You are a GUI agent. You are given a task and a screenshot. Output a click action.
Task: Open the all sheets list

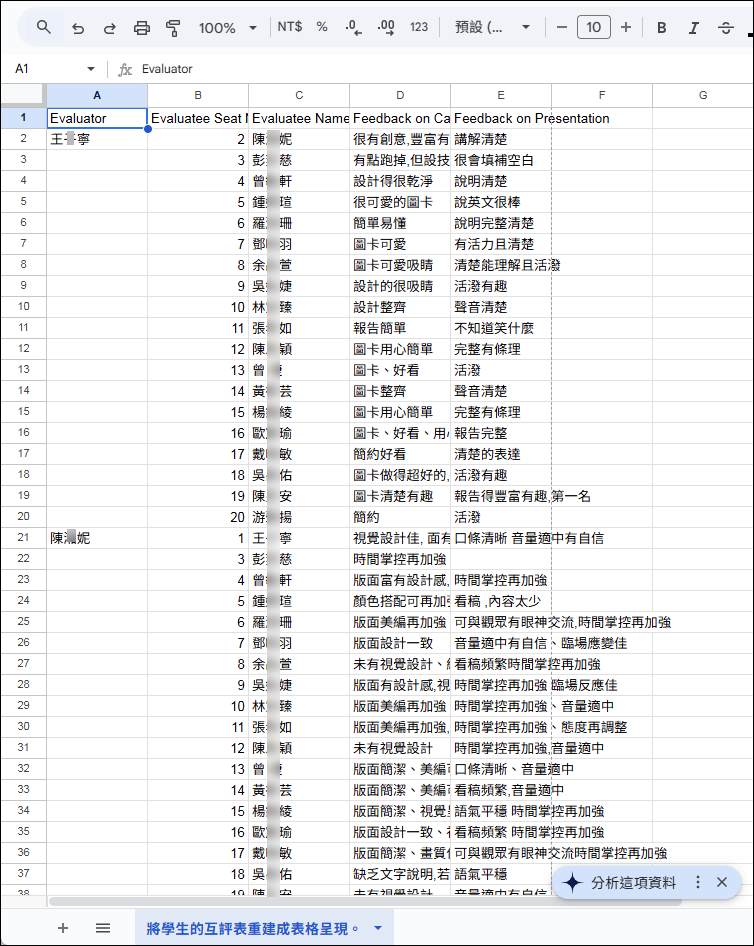click(x=103, y=928)
